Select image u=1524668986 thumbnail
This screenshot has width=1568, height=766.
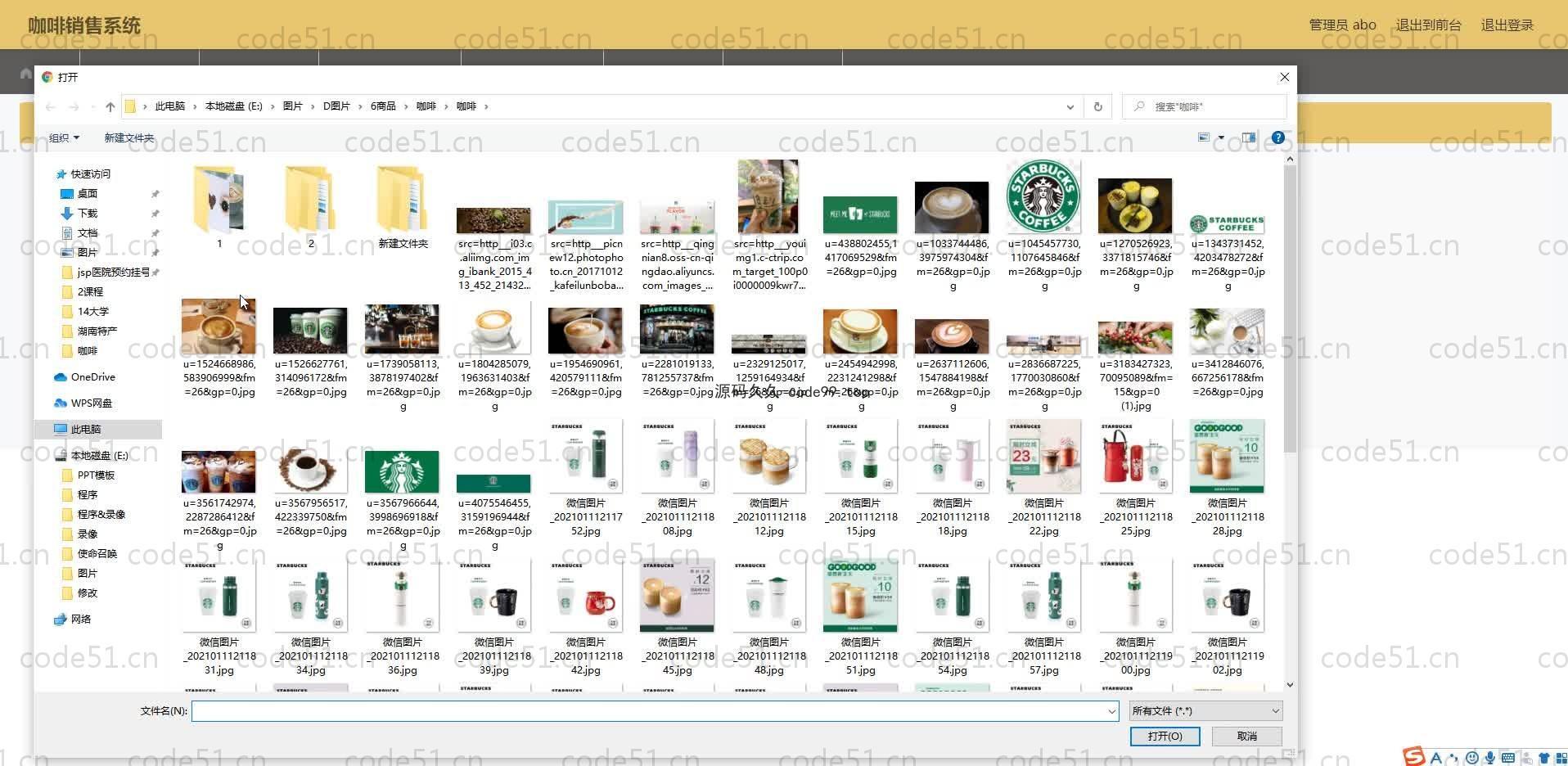[x=219, y=327]
